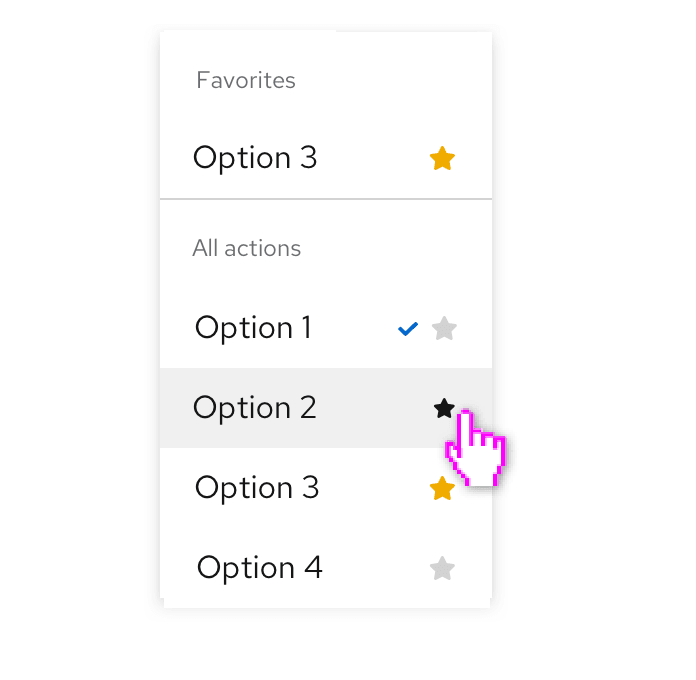The image size is (696, 680).
Task: Favorite Option 1 using its gray star
Action: [x=444, y=328]
